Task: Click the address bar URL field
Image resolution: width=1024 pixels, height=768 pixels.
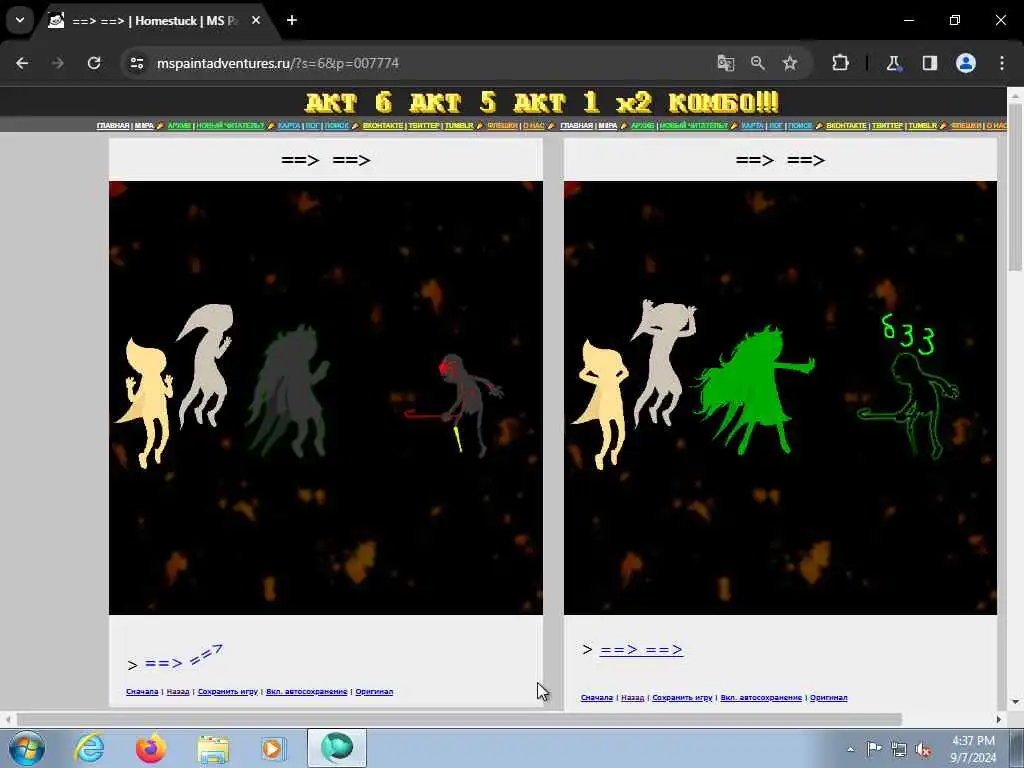Action: click(x=418, y=63)
